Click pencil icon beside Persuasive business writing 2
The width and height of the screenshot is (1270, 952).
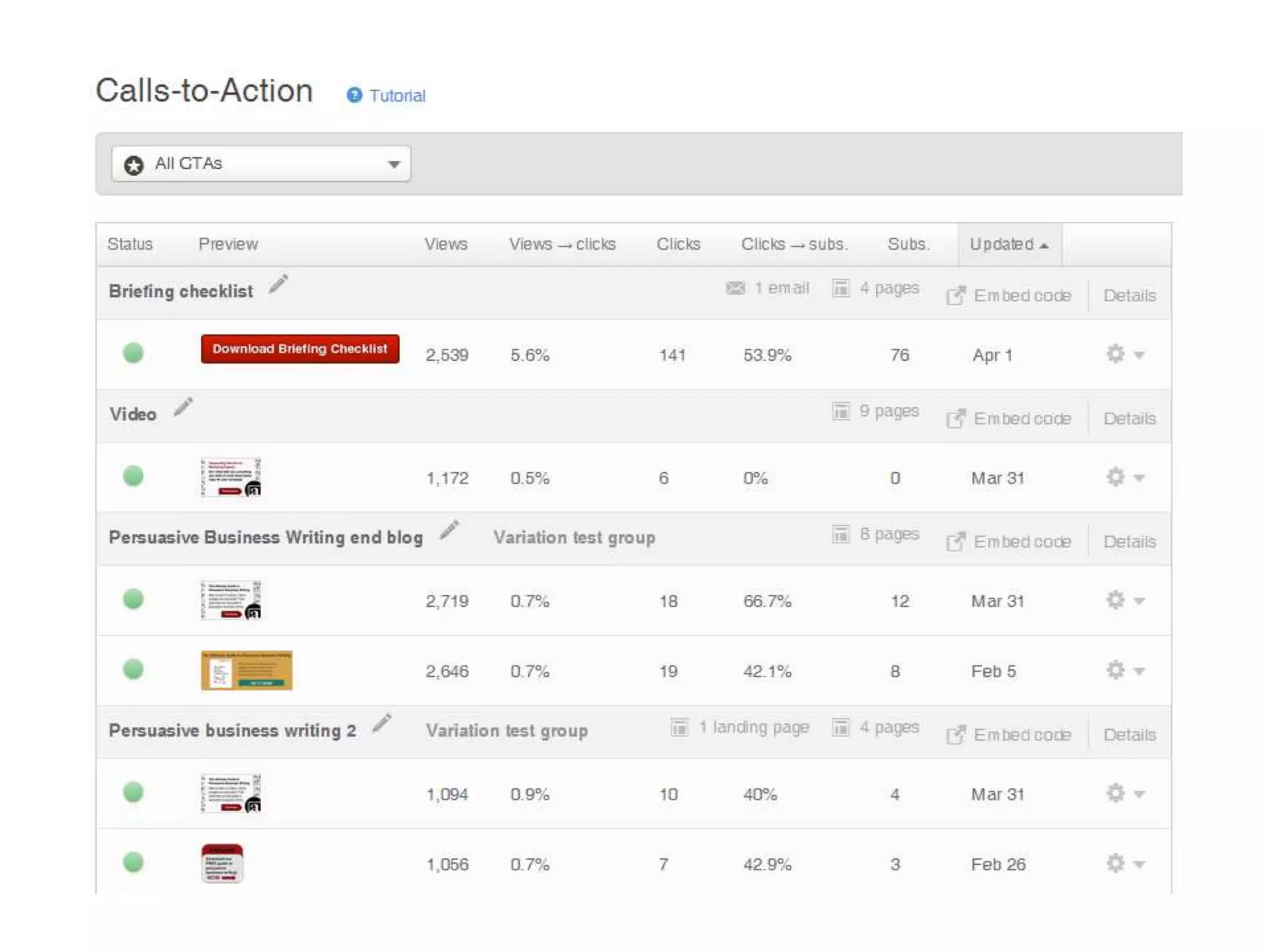pos(382,723)
